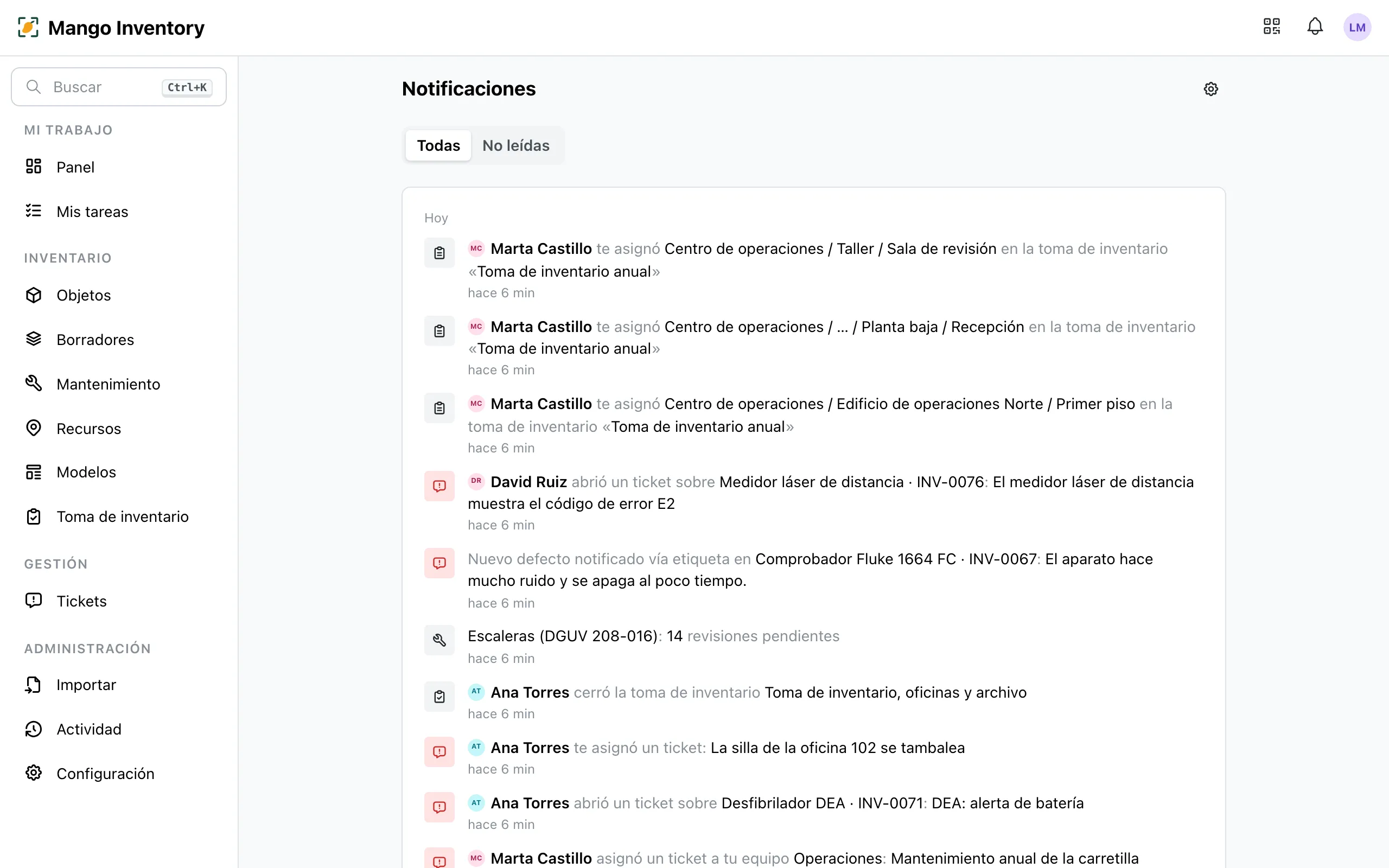This screenshot has height=868, width=1389.
Task: Click the Ctrl+K shortcut badge
Action: [187, 87]
